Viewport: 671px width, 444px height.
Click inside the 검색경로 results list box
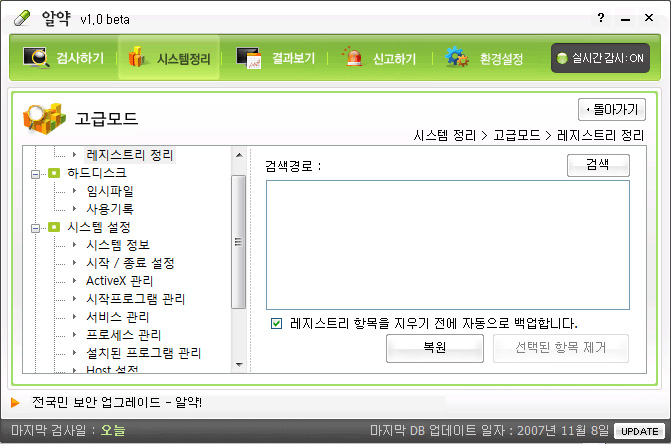pos(448,245)
